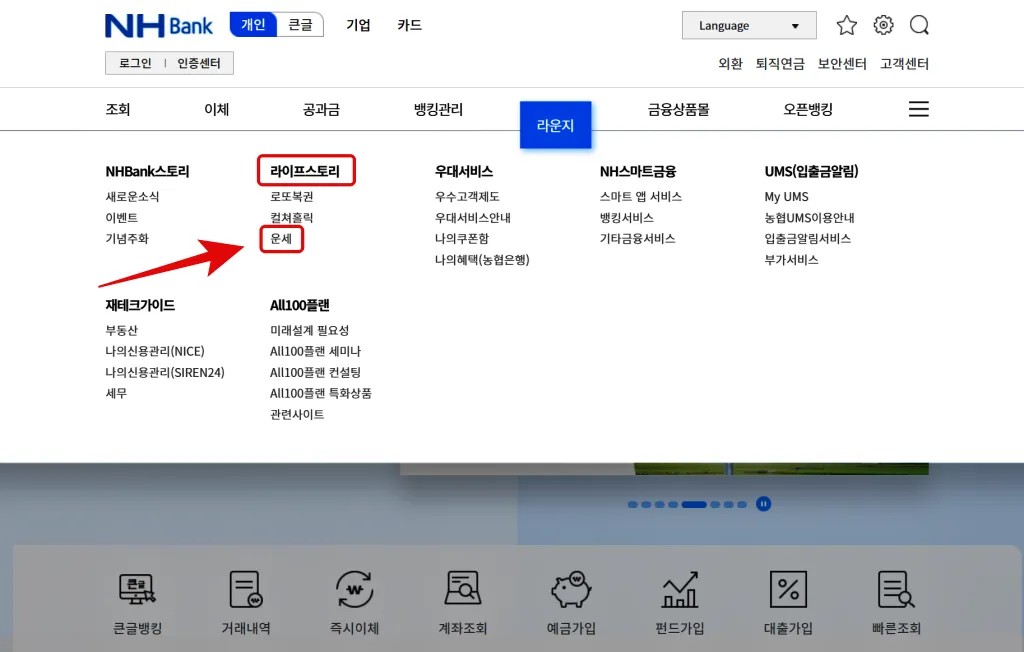Open the Language dropdown
This screenshot has height=652, width=1024.
click(x=748, y=25)
